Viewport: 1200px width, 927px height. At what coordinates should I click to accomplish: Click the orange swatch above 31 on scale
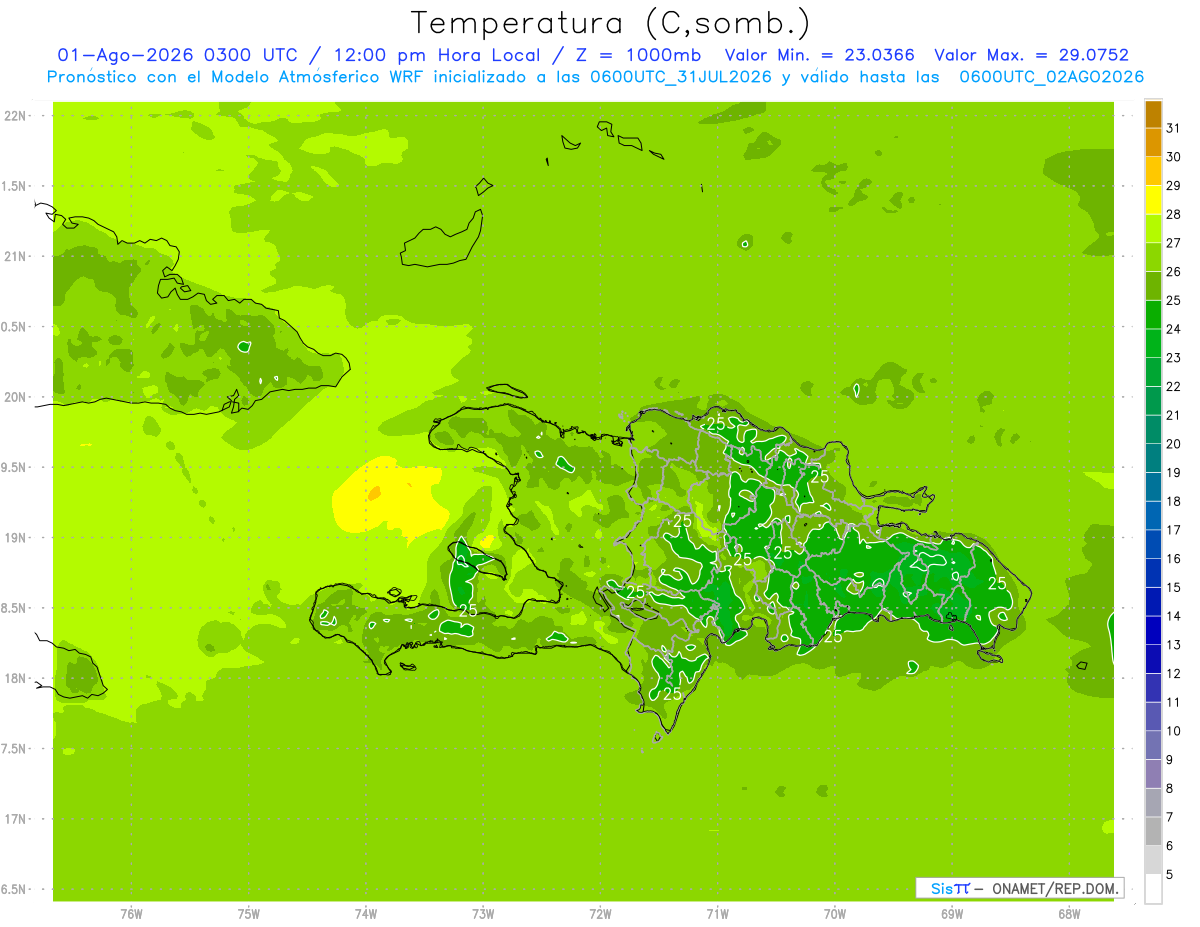1154,114
